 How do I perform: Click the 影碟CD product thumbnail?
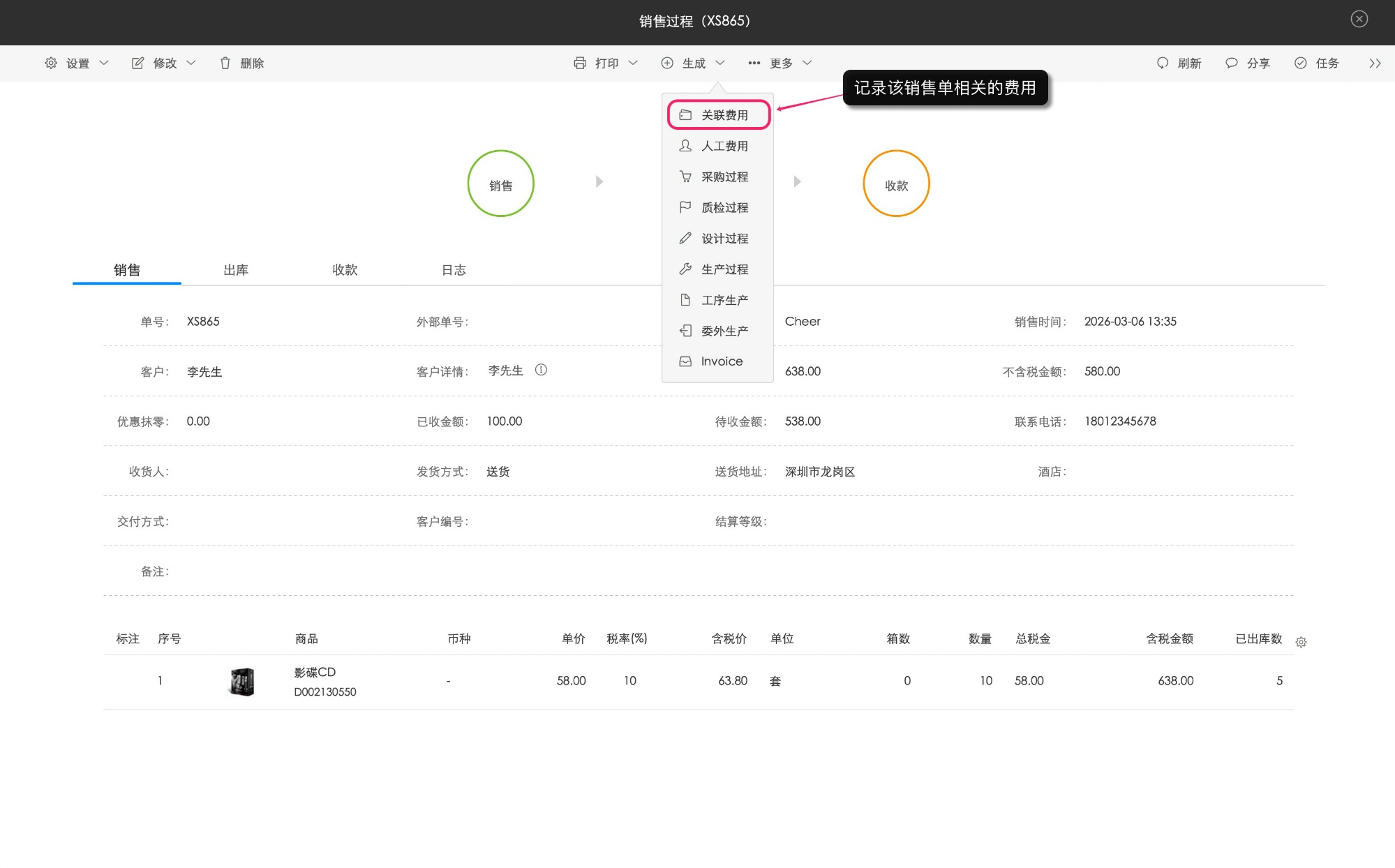tap(242, 682)
